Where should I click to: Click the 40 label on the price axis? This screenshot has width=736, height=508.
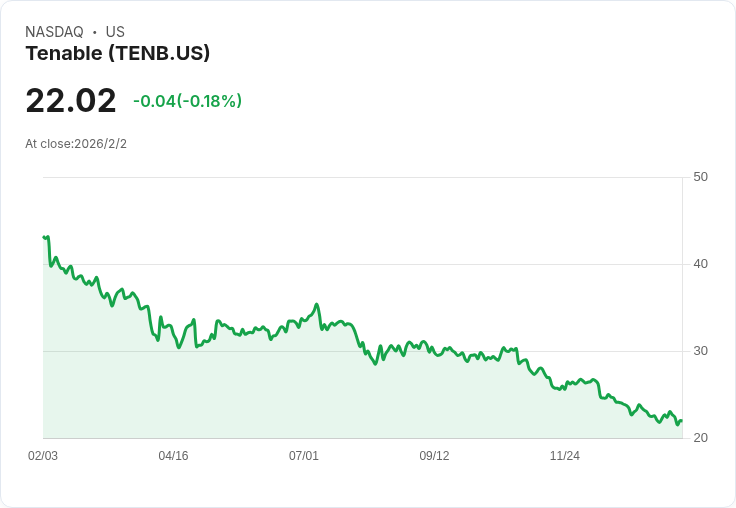pos(700,264)
